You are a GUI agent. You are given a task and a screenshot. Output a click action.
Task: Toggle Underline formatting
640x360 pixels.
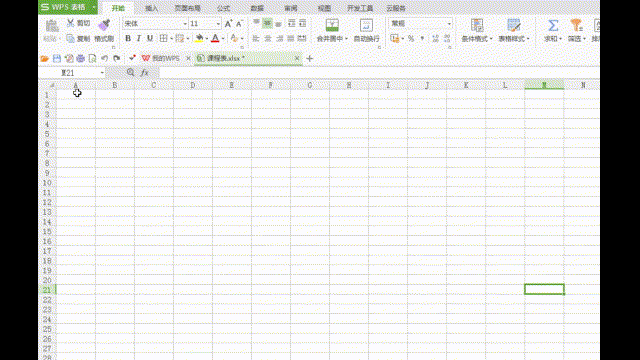point(150,38)
